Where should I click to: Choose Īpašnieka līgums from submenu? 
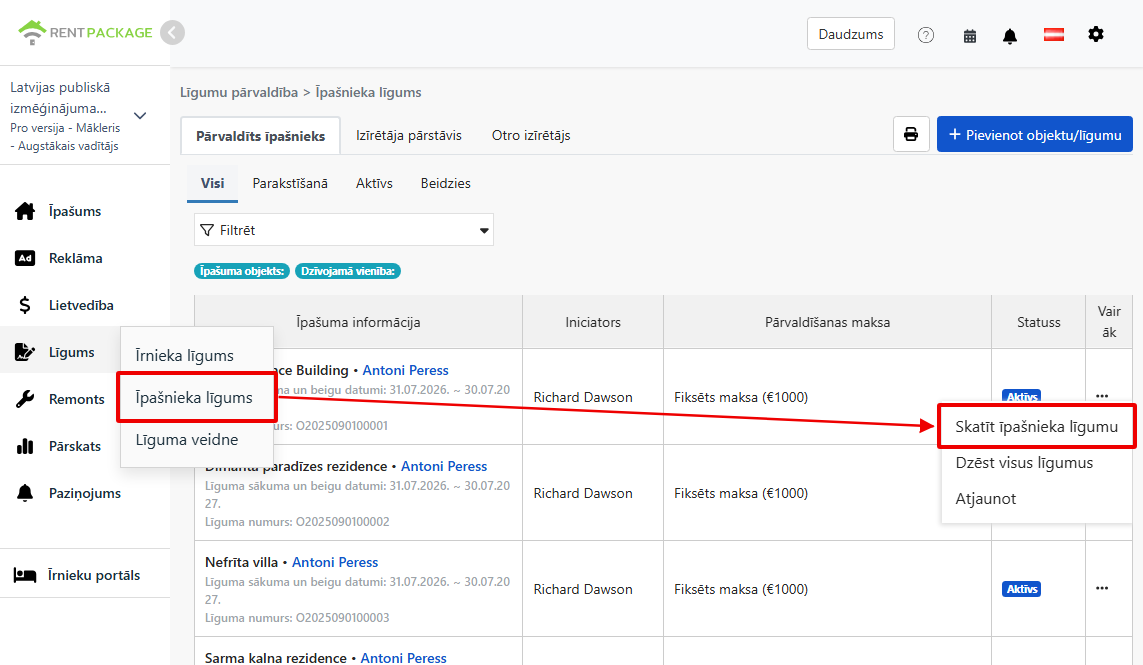point(196,397)
